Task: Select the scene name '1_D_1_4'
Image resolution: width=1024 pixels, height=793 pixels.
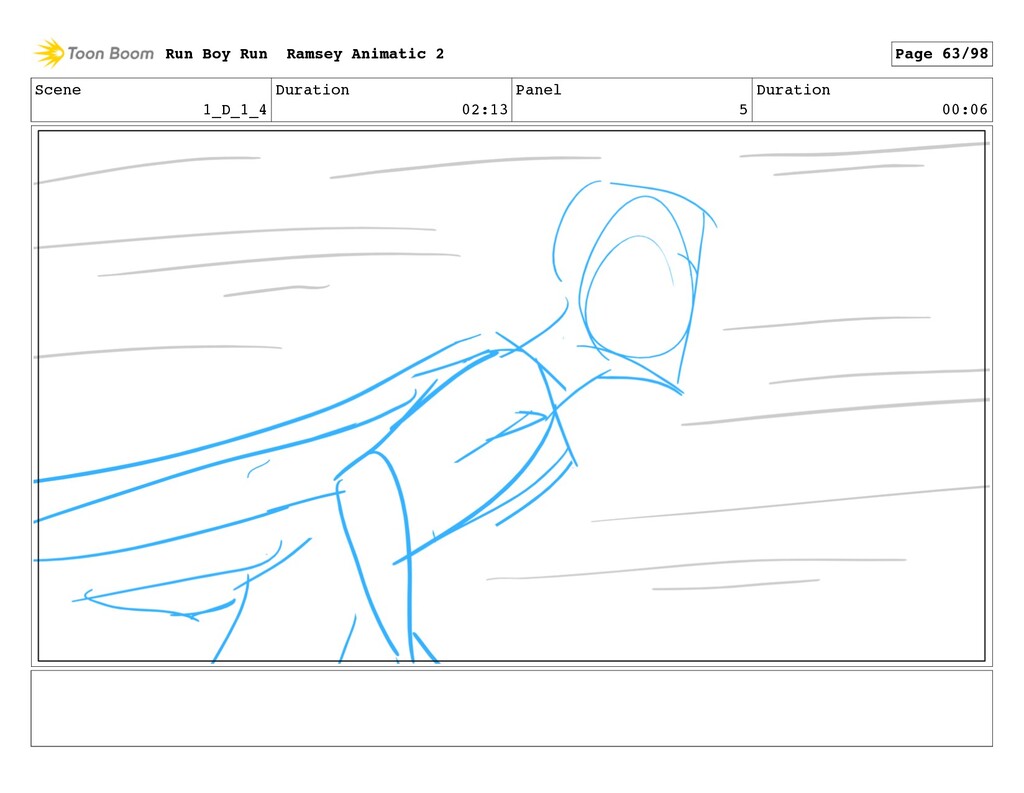Action: click(x=234, y=110)
